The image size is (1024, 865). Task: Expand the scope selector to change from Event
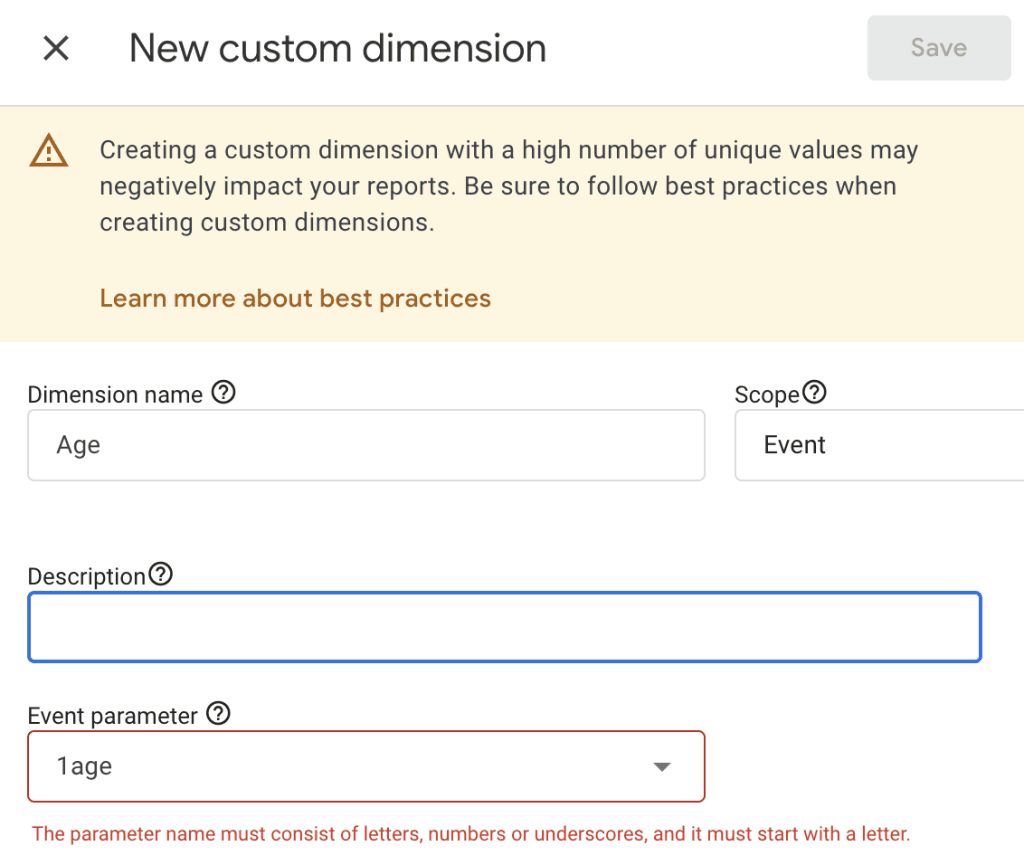(x=880, y=445)
